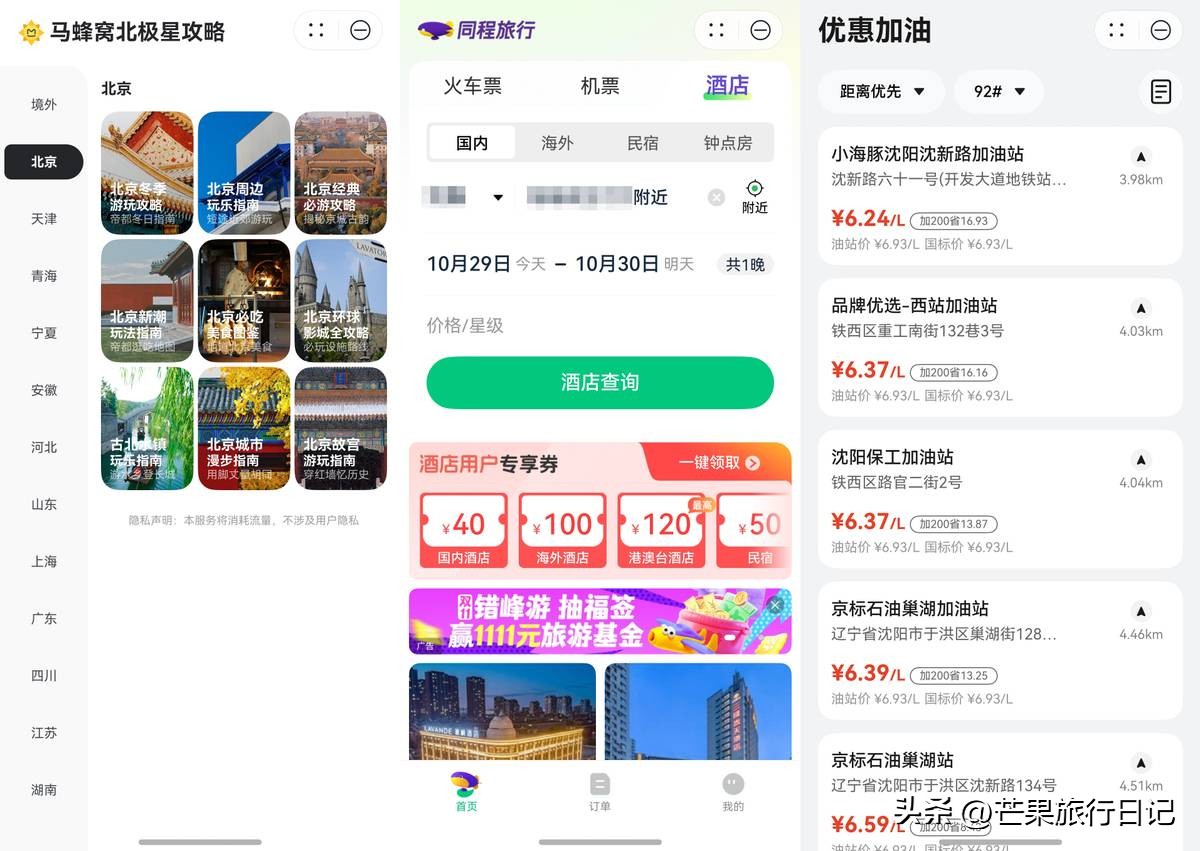Switch to the 火车票 tab
This screenshot has width=1200, height=851.
coord(472,86)
